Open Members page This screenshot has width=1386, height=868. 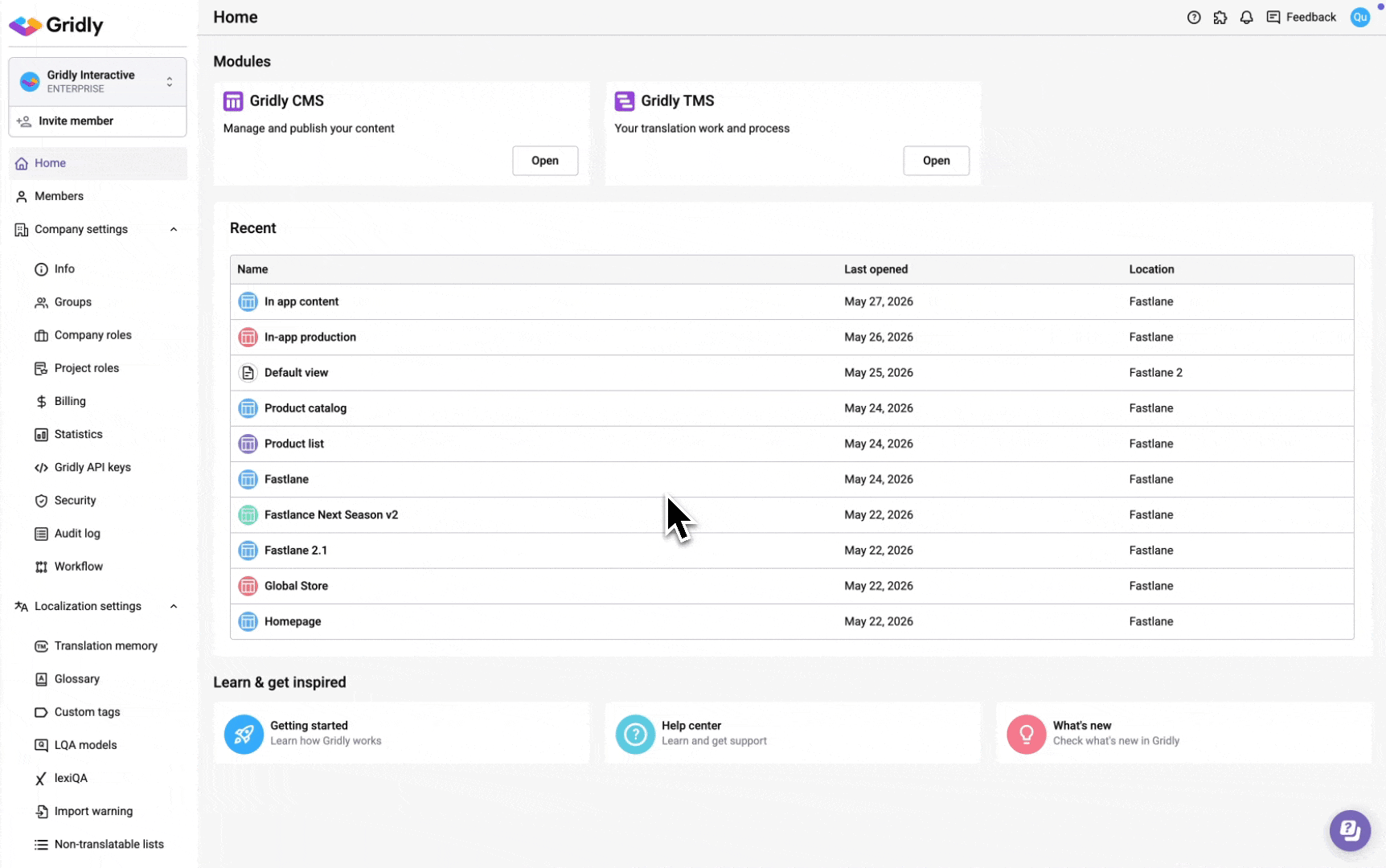98,196
